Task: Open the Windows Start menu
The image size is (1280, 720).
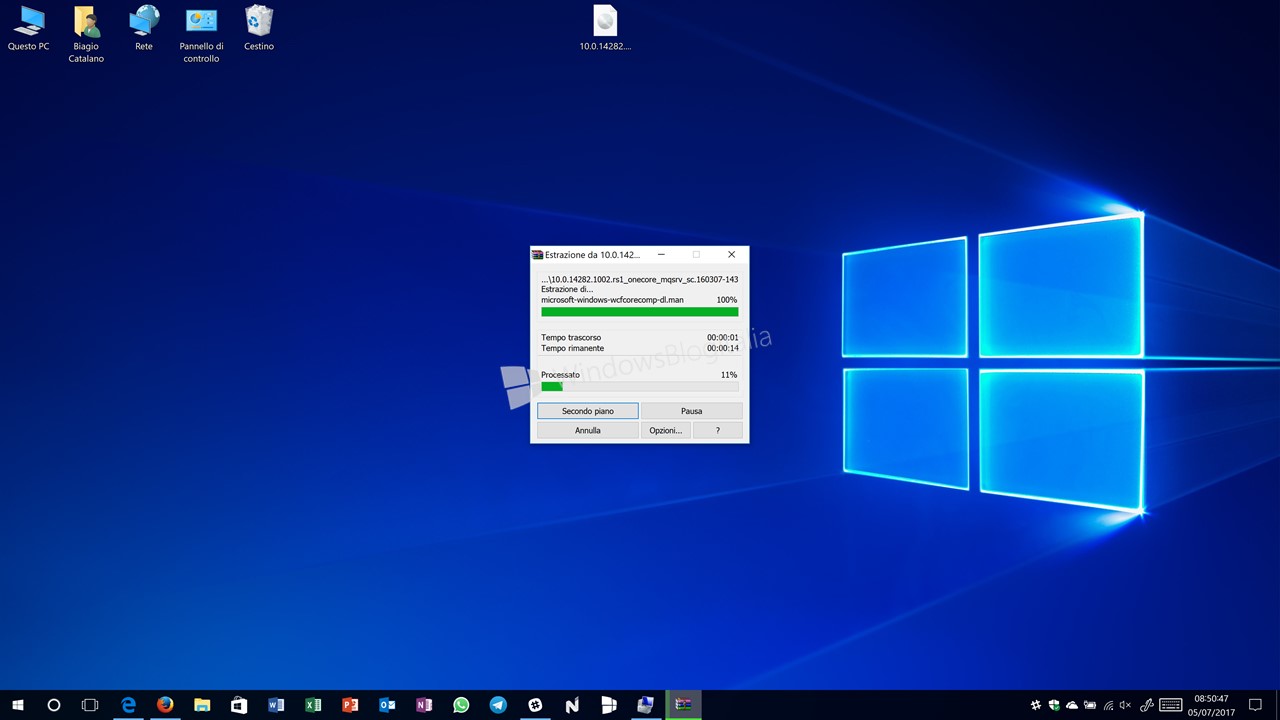Action: pyautogui.click(x=17, y=705)
